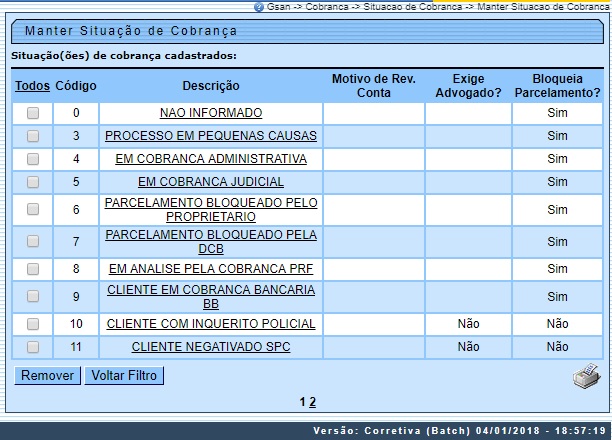612x440 pixels.
Task: Open PARCELAMENTO BLOQUEADO PELA DCB link
Action: (211, 242)
